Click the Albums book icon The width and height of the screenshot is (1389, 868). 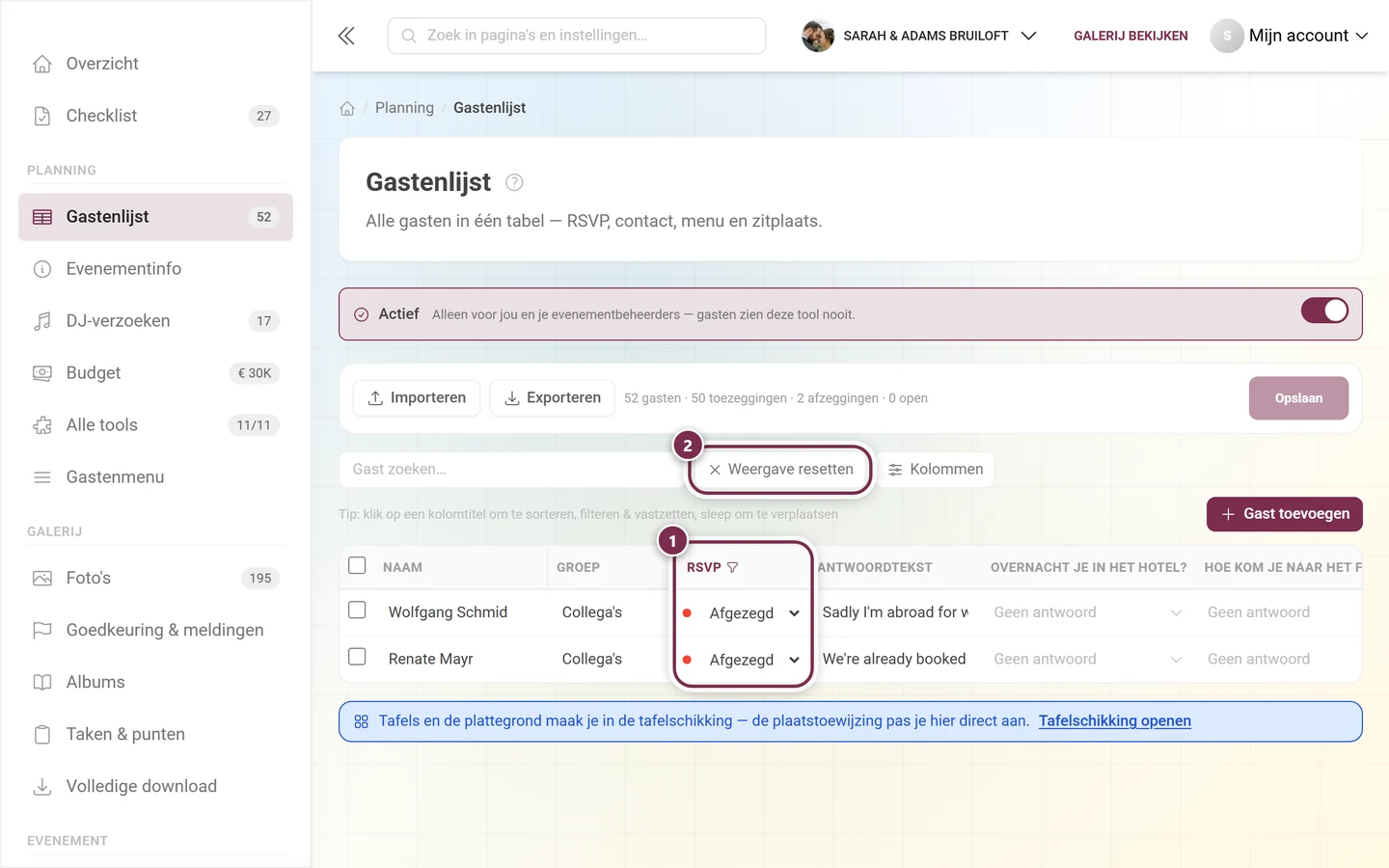42,683
